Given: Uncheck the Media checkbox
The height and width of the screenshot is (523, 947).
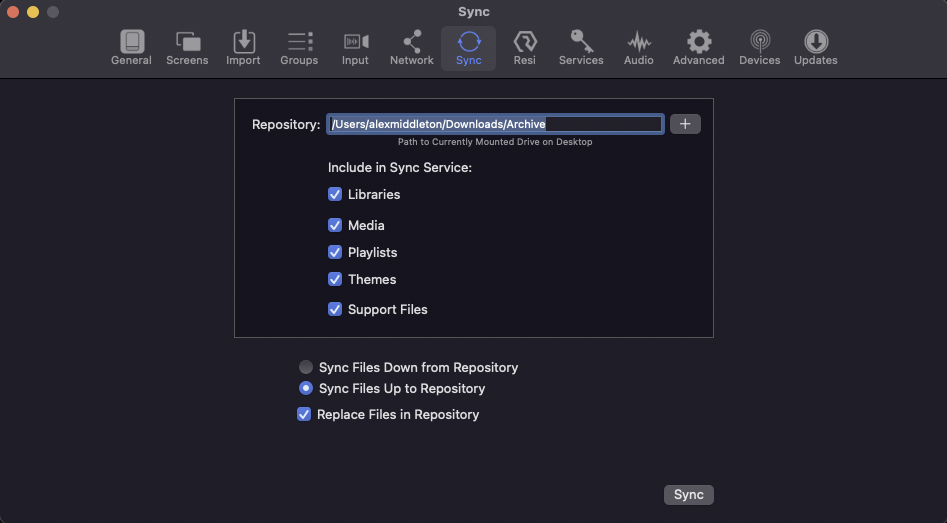Looking at the screenshot, I should (x=335, y=225).
